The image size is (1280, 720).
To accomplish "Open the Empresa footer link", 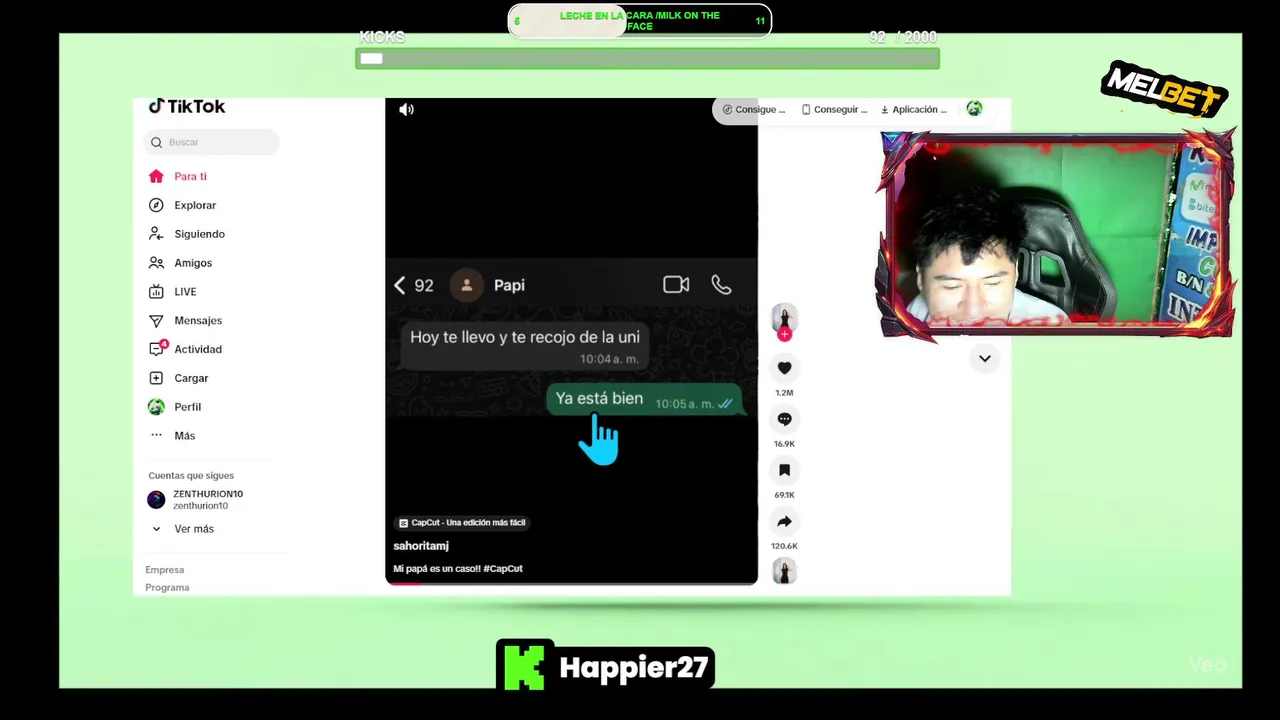I will click(x=165, y=570).
